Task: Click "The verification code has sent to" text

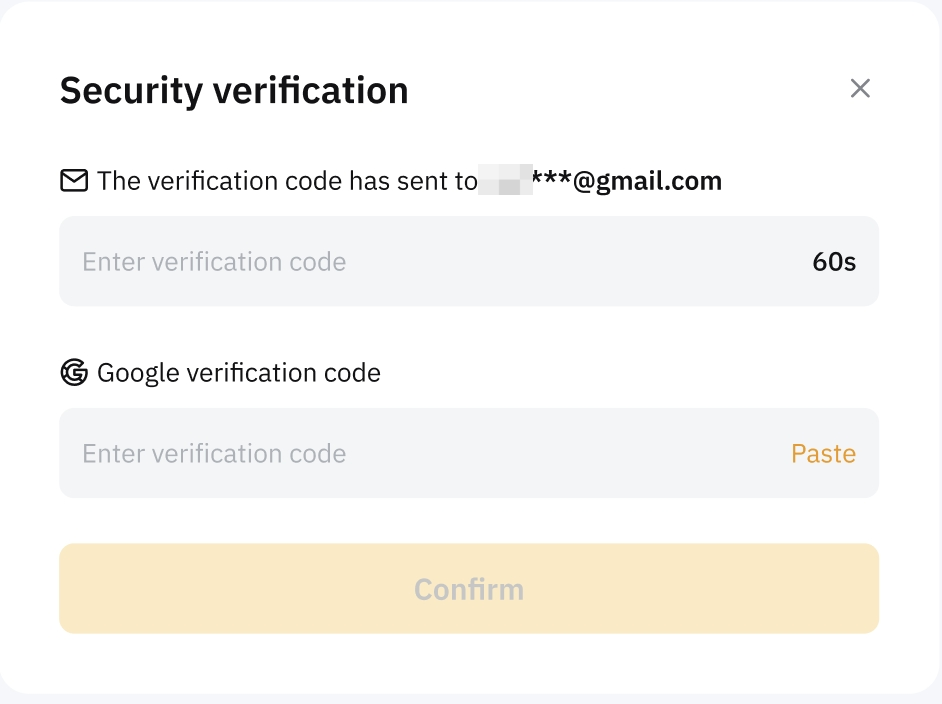Action: coord(287,181)
